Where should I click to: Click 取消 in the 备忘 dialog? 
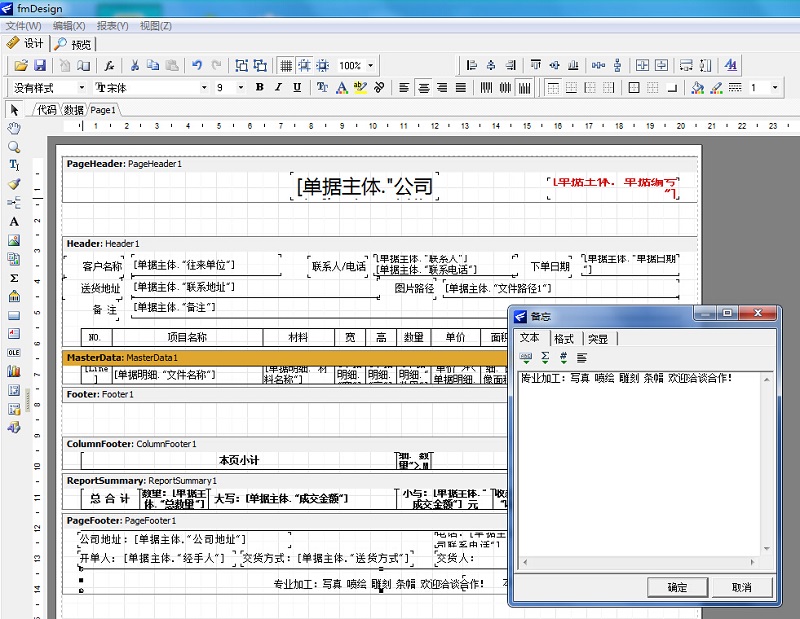[x=743, y=587]
